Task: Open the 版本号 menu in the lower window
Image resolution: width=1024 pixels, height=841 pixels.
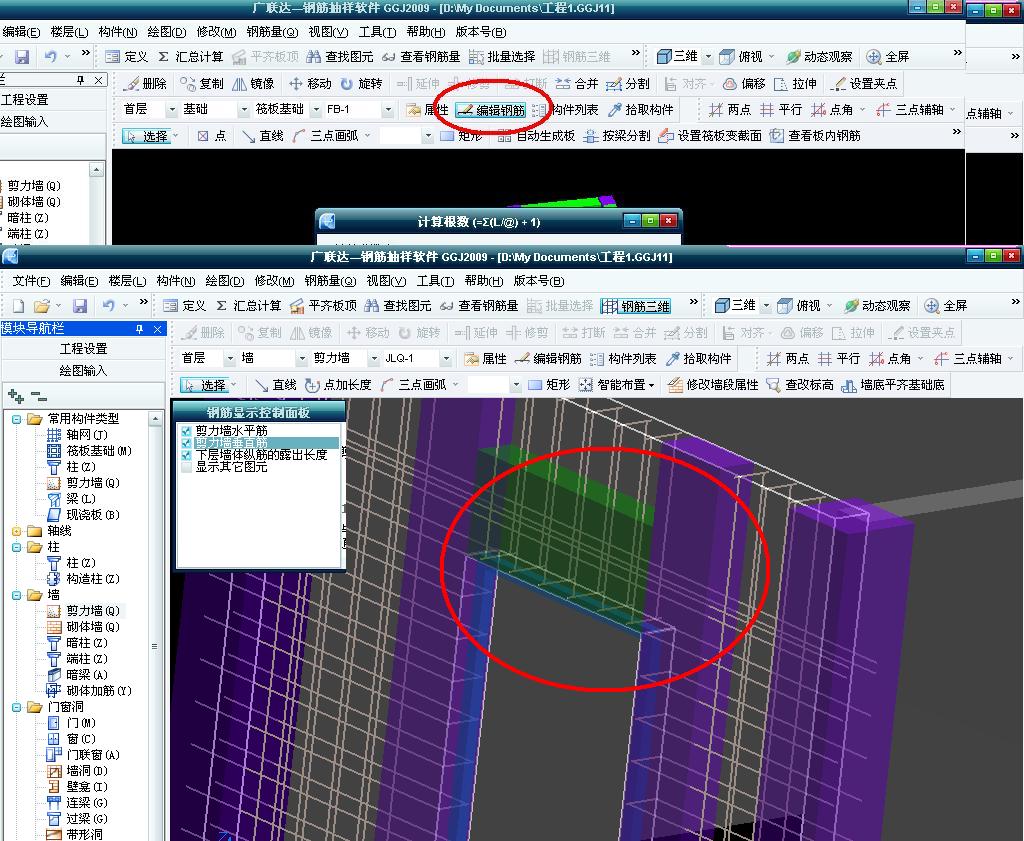Action: [538, 281]
